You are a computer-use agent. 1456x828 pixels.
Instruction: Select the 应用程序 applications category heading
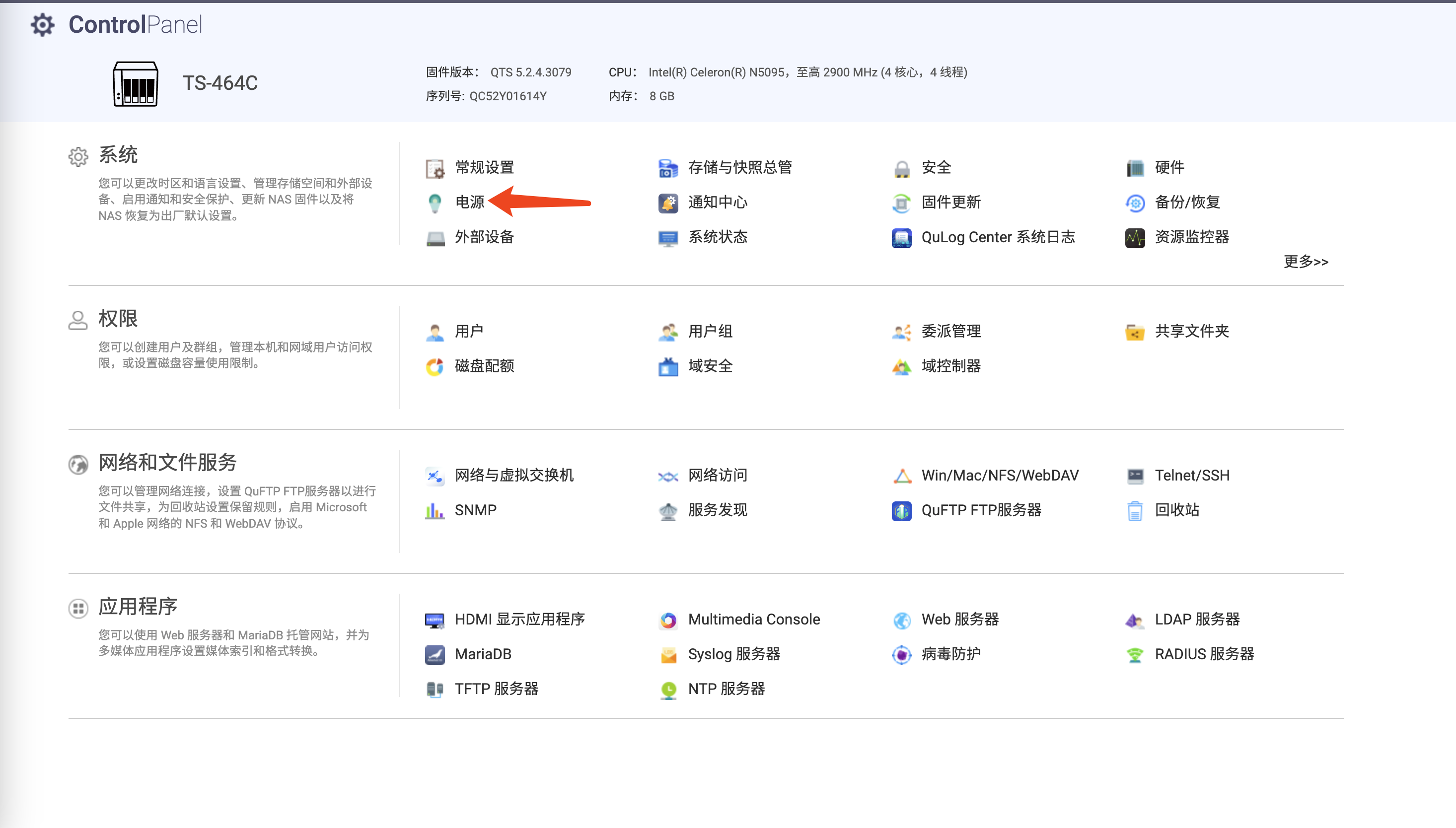coord(138,606)
